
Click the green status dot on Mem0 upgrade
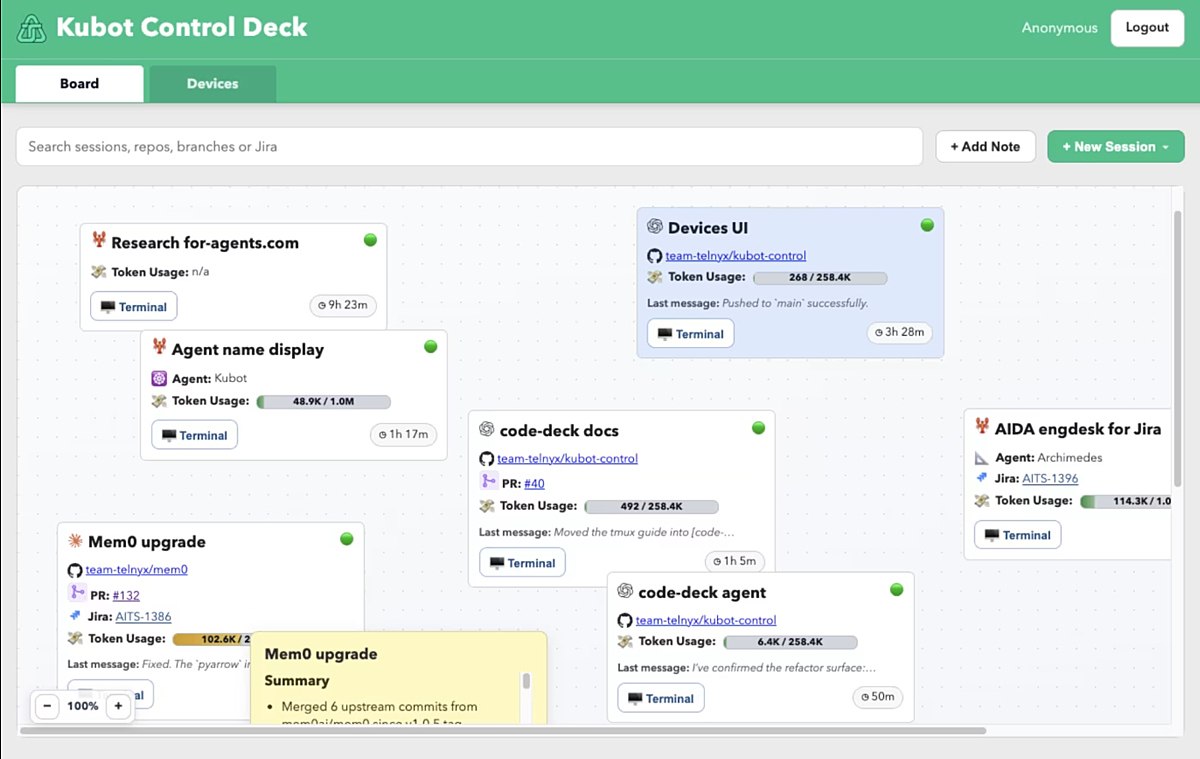pos(347,539)
